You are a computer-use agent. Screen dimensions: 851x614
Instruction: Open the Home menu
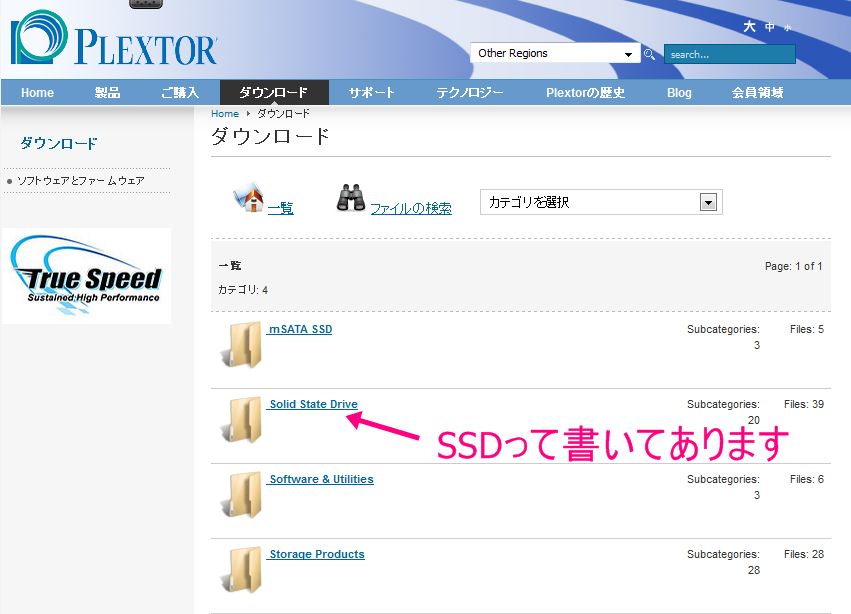(x=37, y=92)
